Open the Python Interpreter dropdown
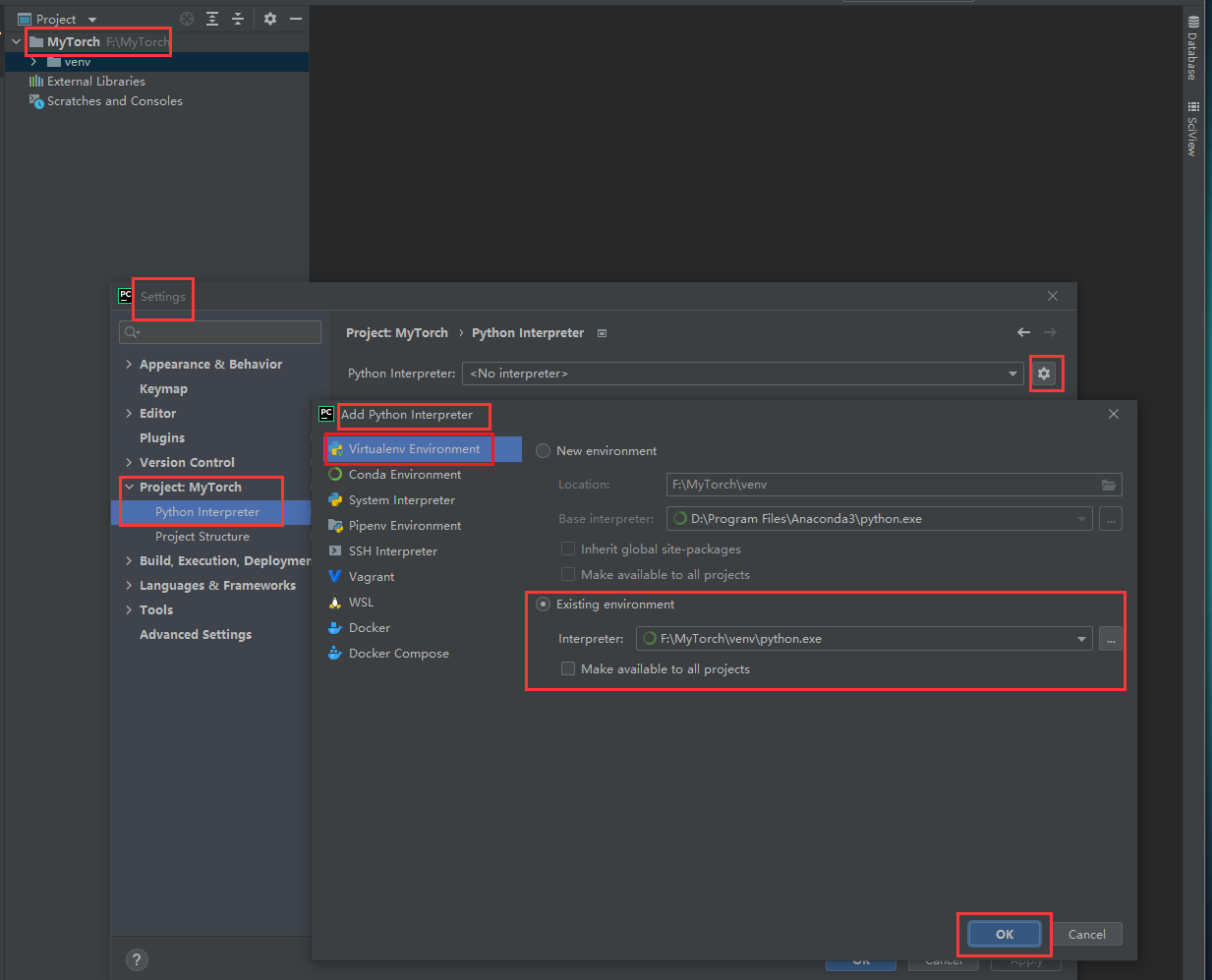This screenshot has width=1212, height=980. [1012, 374]
